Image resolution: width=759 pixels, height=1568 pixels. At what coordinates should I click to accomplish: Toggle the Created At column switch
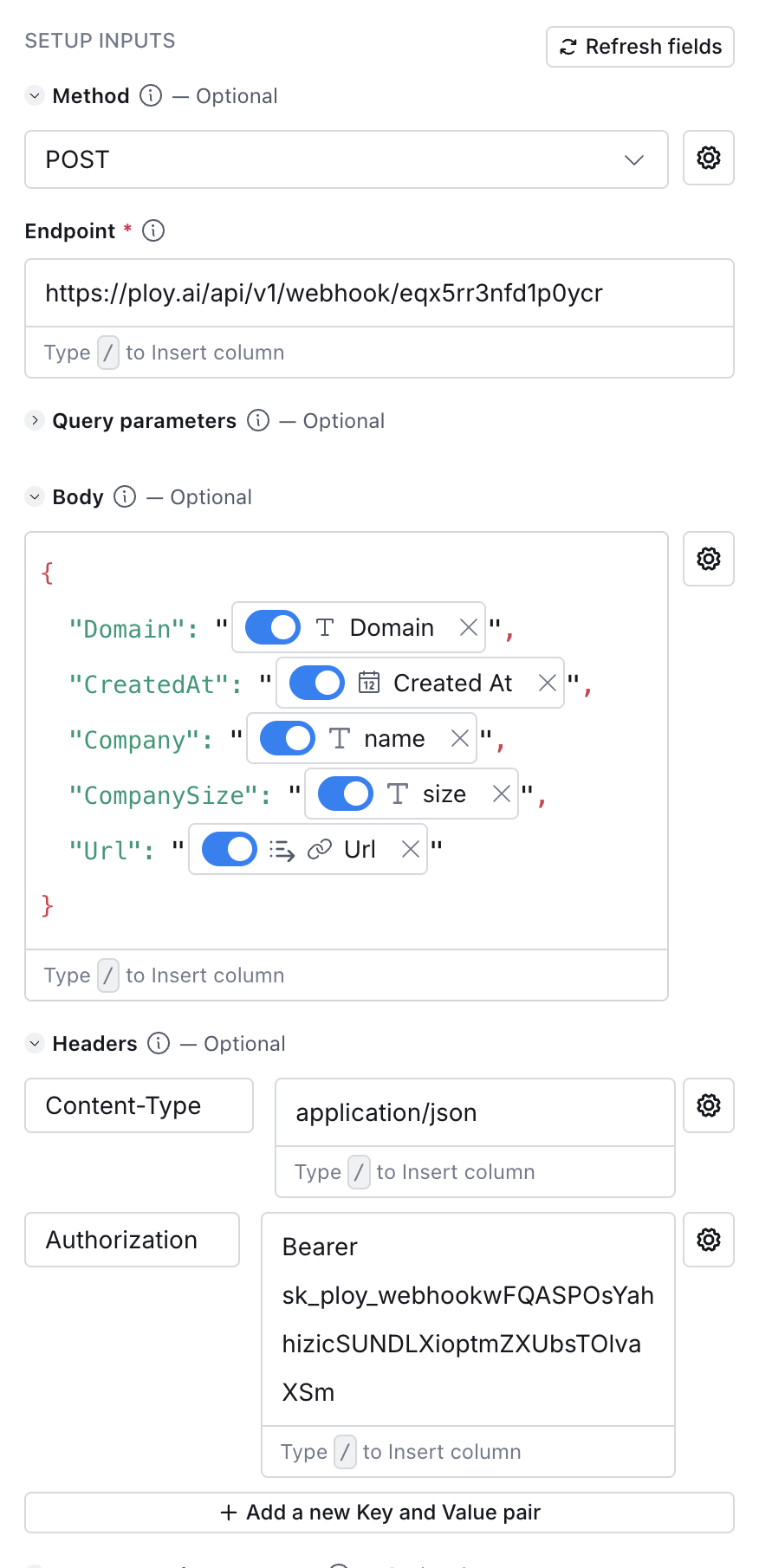[317, 683]
